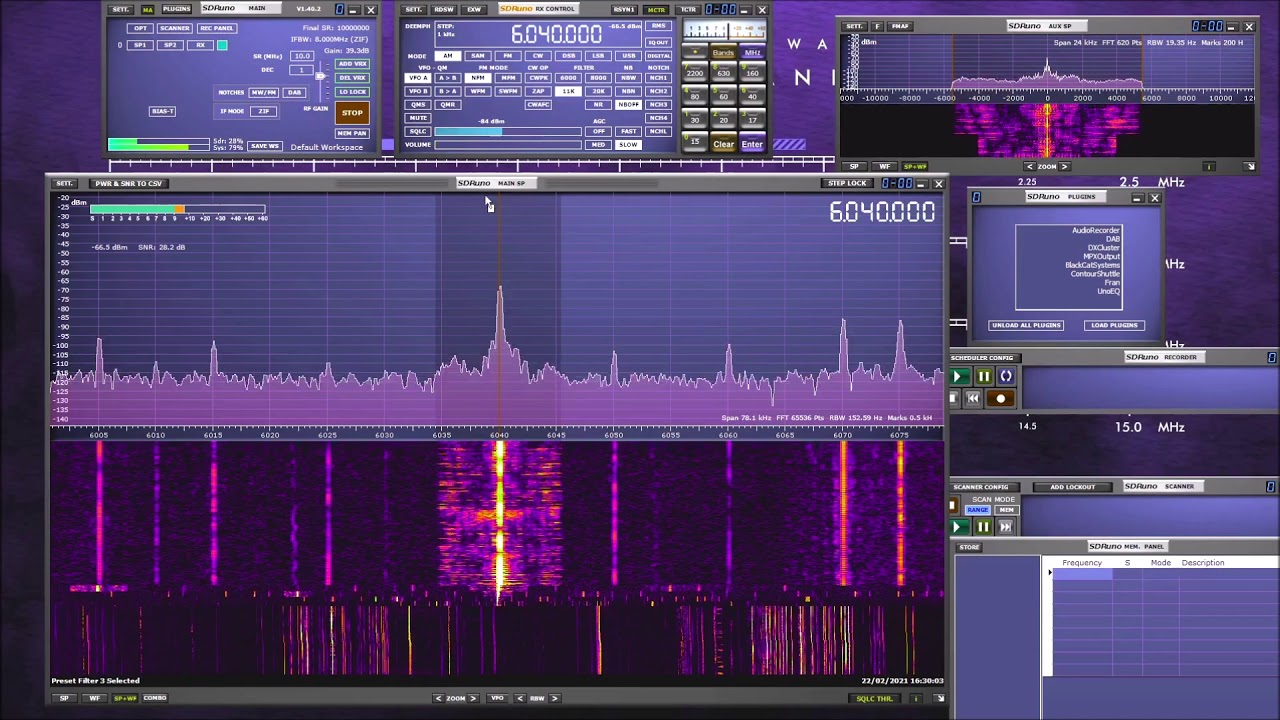Adjust the VOLUME slider bar
Screen dimensions: 1280x720
(508, 145)
